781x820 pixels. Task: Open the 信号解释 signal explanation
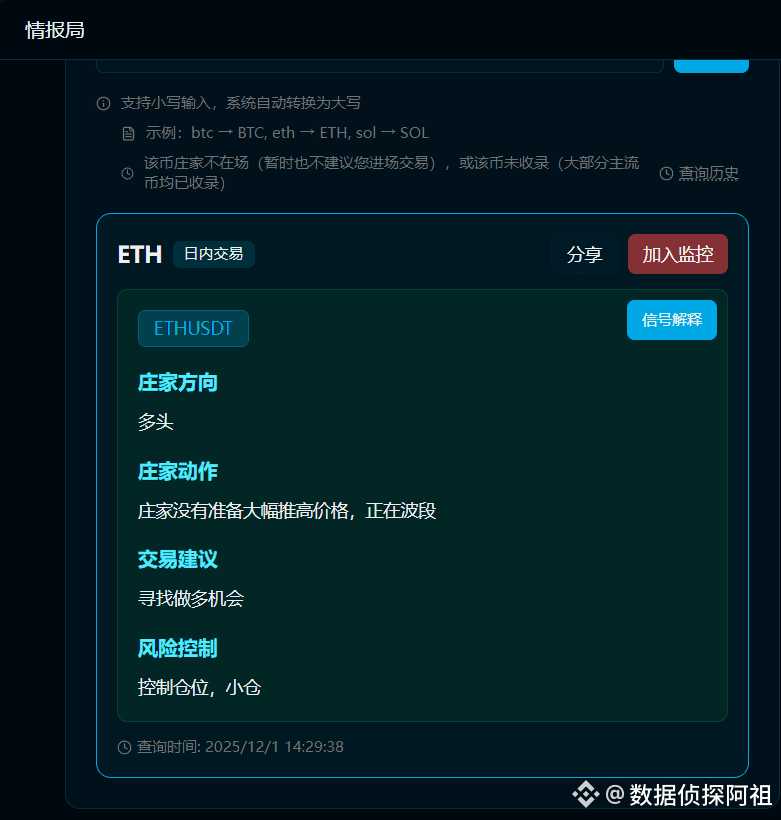pyautogui.click(x=672, y=320)
